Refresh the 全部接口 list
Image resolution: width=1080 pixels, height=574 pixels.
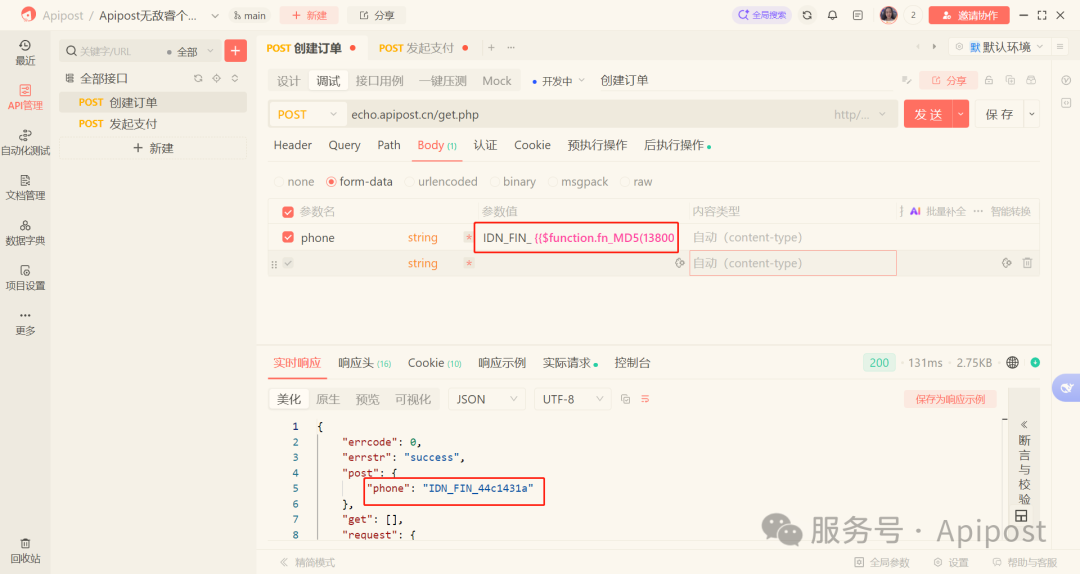[x=198, y=79]
